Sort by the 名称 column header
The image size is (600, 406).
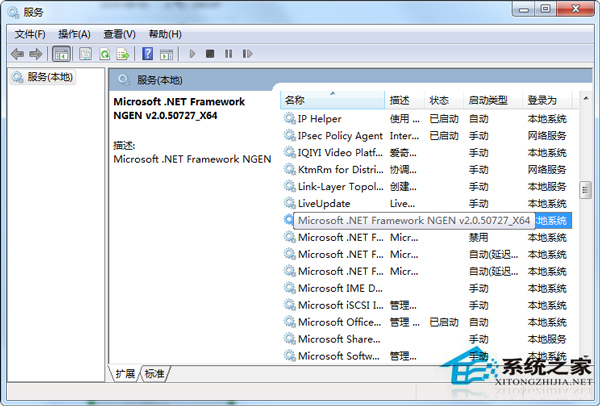[x=332, y=101]
